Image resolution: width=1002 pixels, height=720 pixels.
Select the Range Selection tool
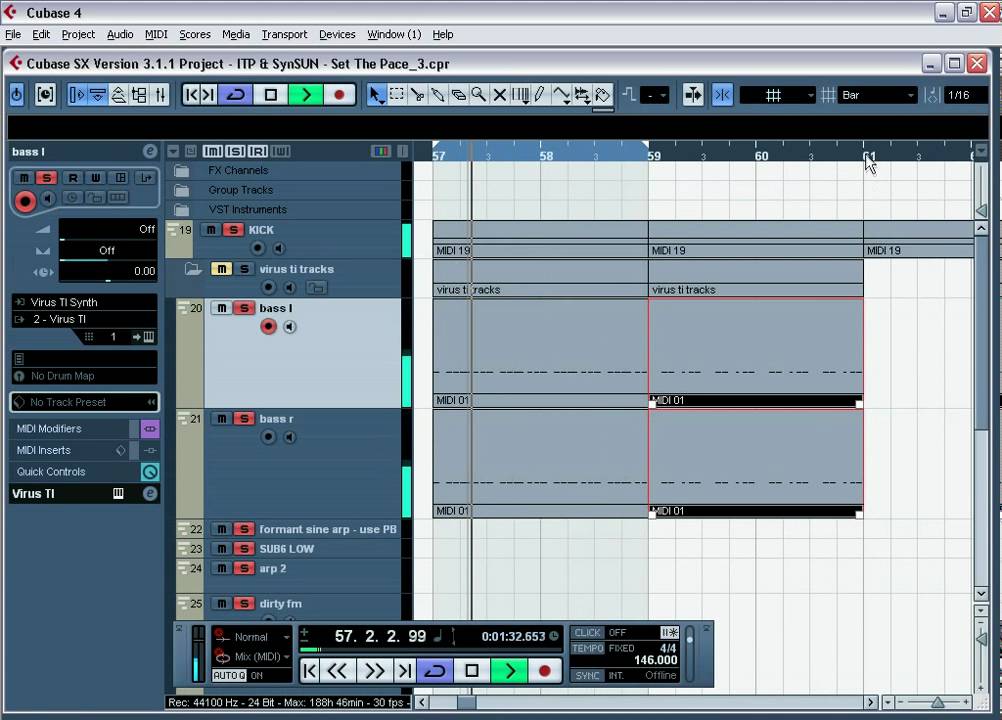(x=397, y=95)
